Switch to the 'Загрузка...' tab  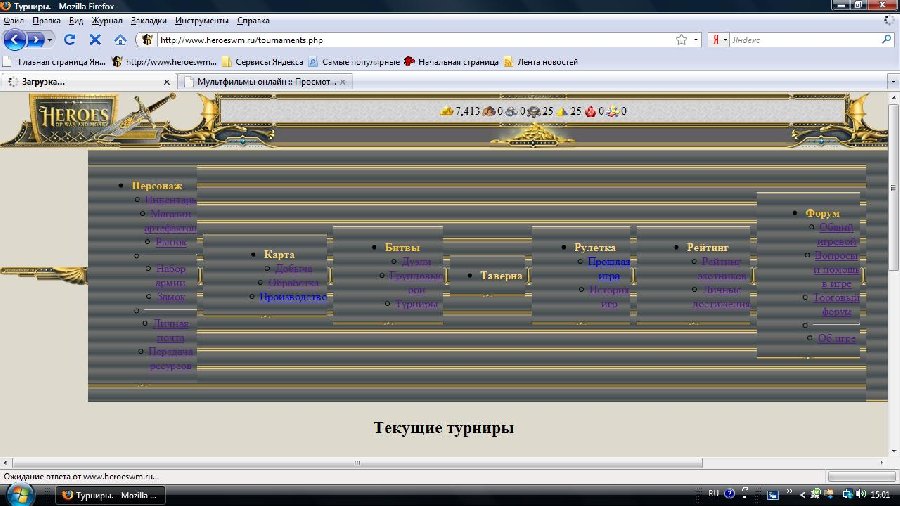(89, 82)
